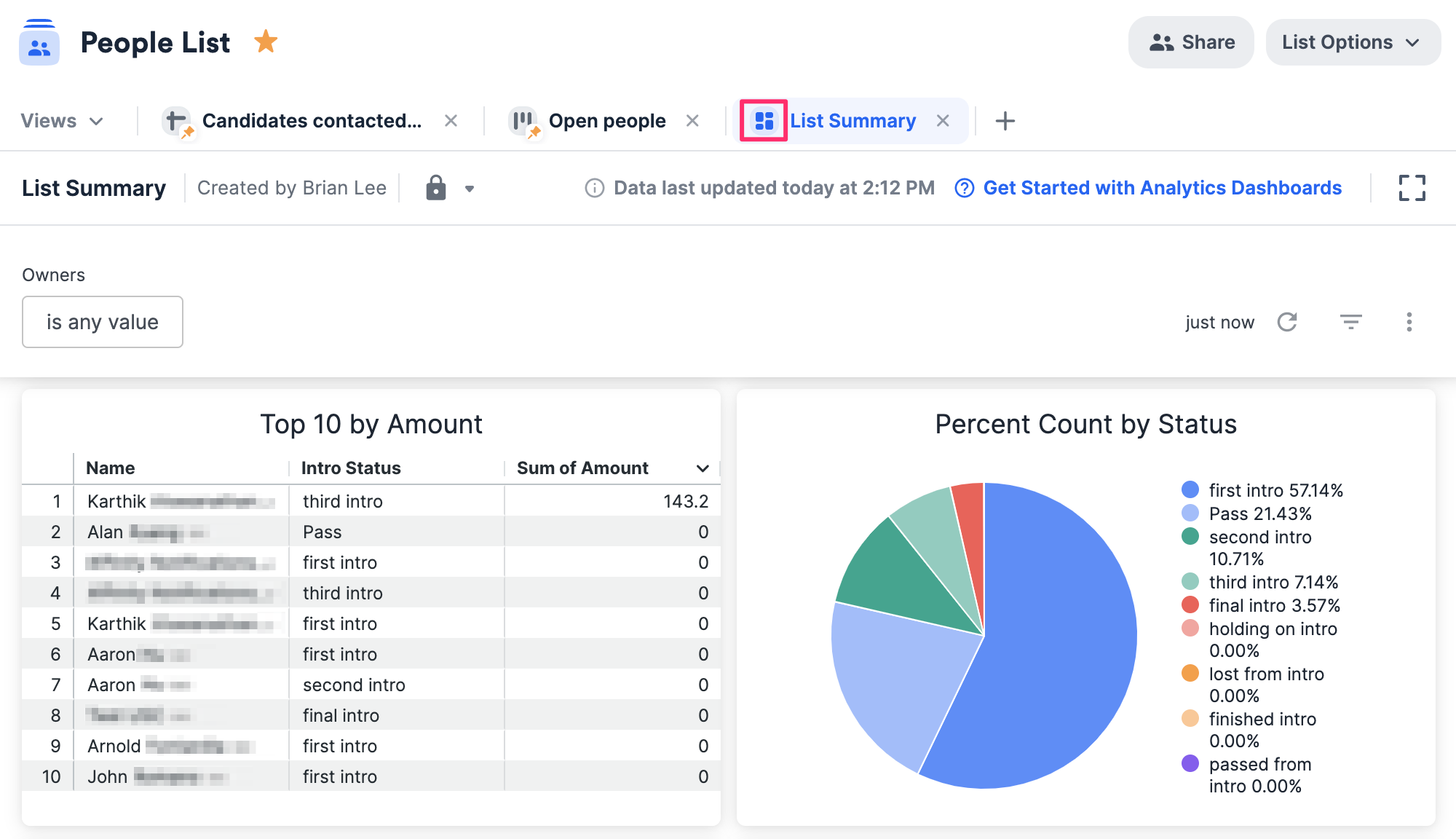The height and width of the screenshot is (839, 1456).
Task: Click the info icon beside data update text
Action: (594, 188)
